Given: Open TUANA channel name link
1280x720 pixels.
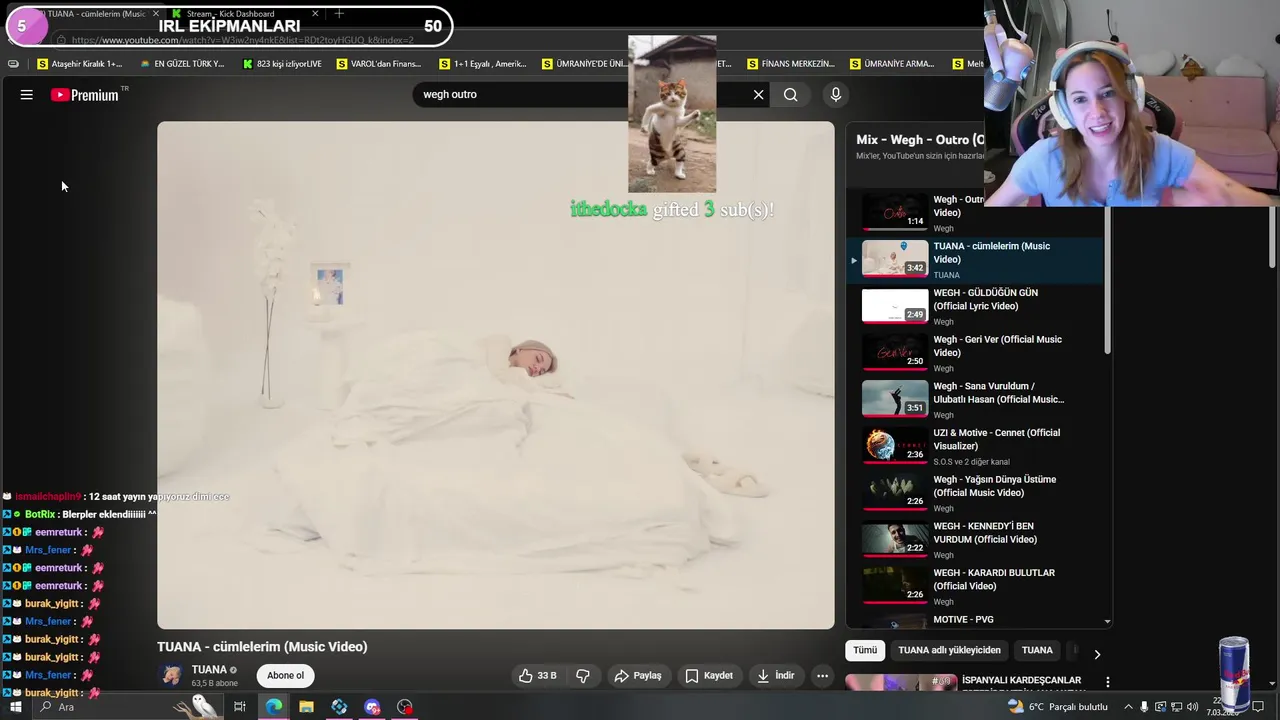Looking at the screenshot, I should pos(209,670).
